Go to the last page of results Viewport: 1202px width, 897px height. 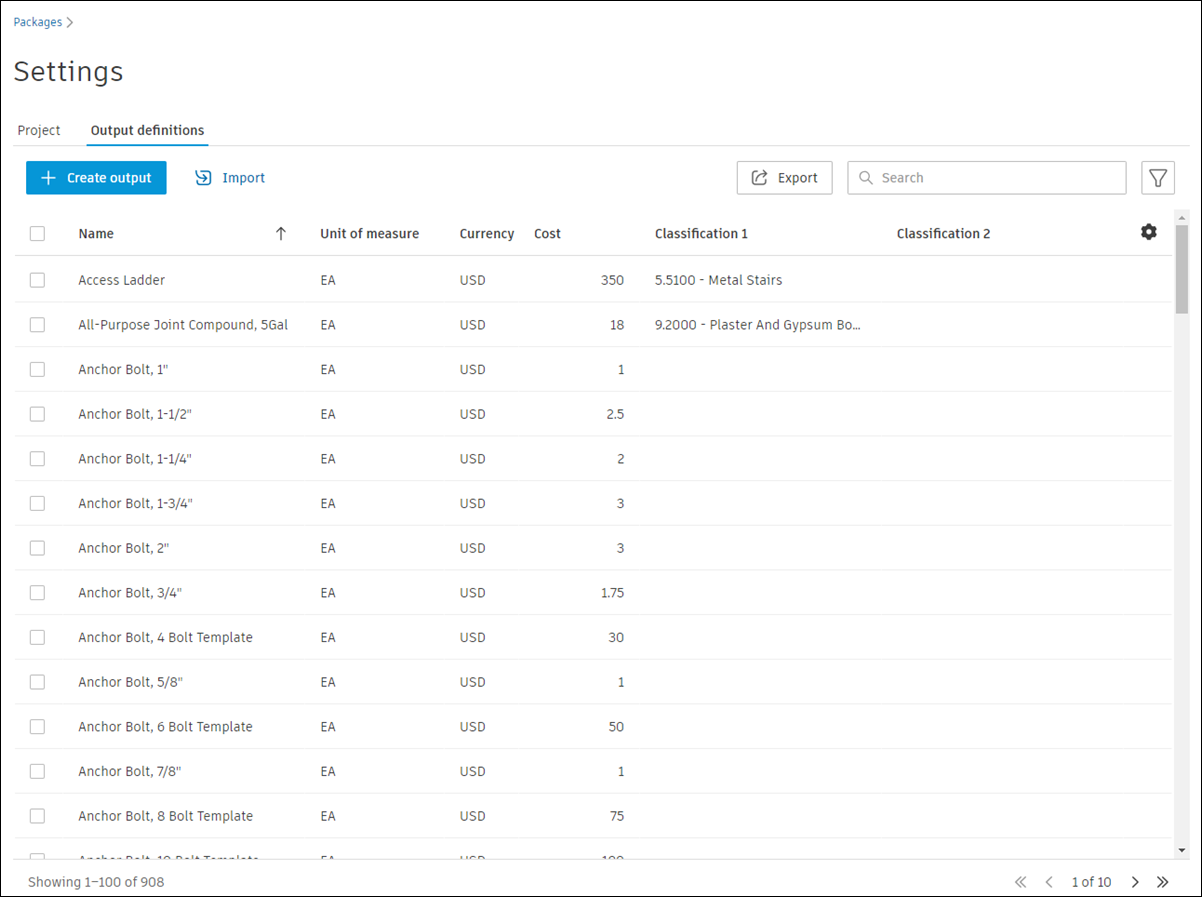pyautogui.click(x=1163, y=882)
